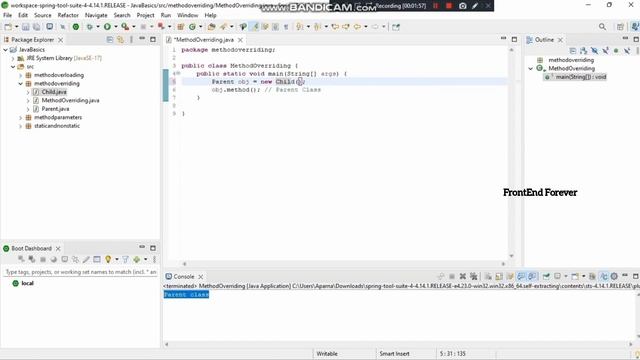Toggle Scroll Lock in Console toolbar
The height and width of the screenshot is (360, 640).
click(499, 276)
